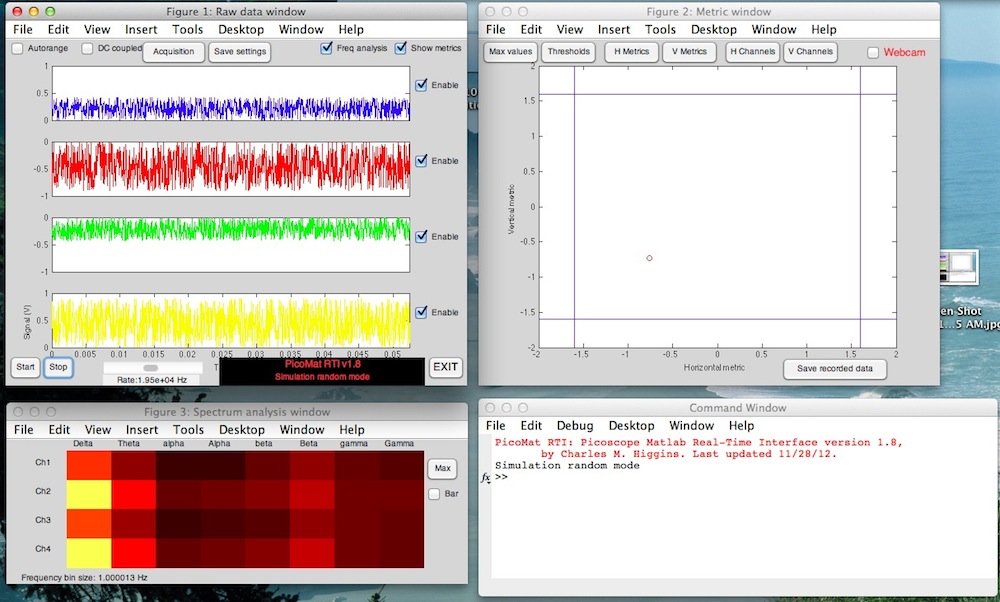Enable the DC coupled checkbox
Screen dimensions: 1000x602
pyautogui.click(x=88, y=48)
